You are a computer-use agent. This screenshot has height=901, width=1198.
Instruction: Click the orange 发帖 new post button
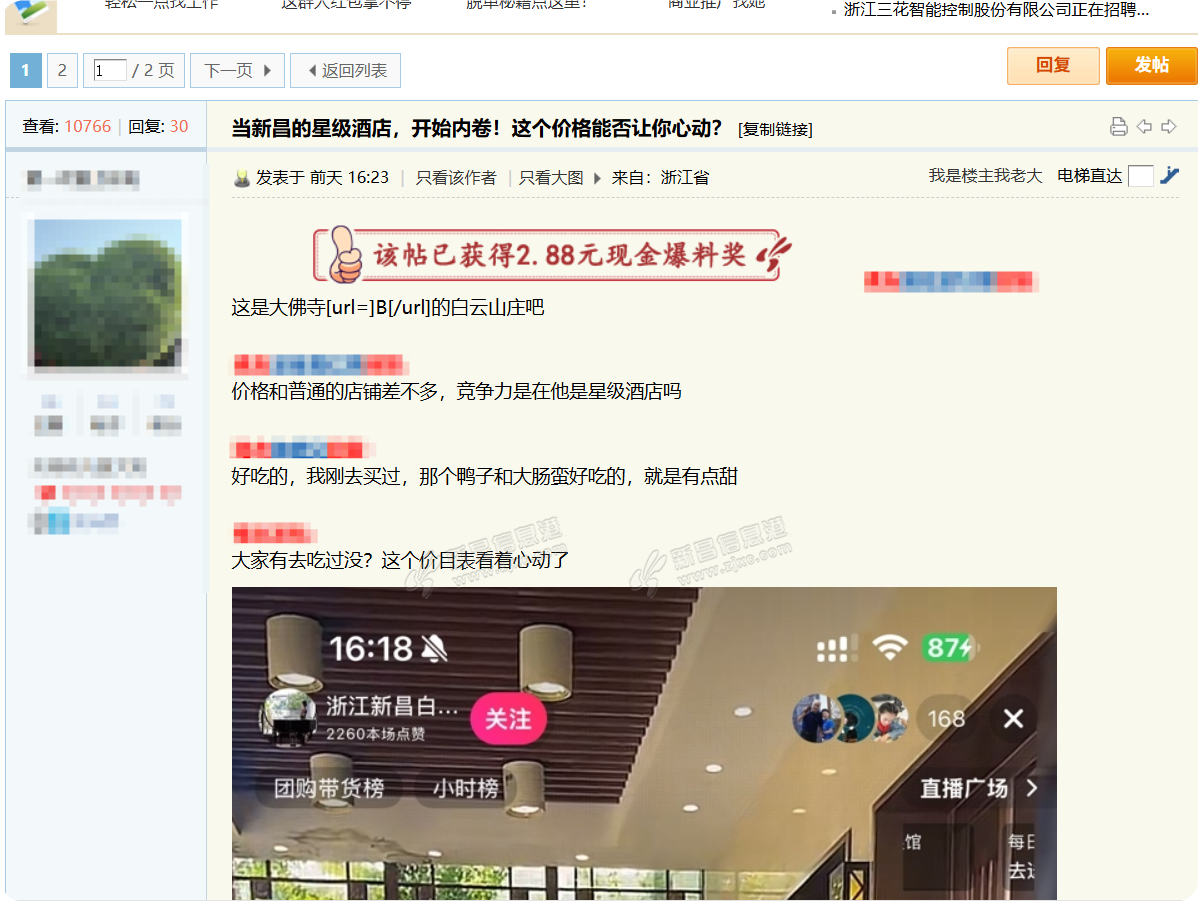(x=1151, y=66)
